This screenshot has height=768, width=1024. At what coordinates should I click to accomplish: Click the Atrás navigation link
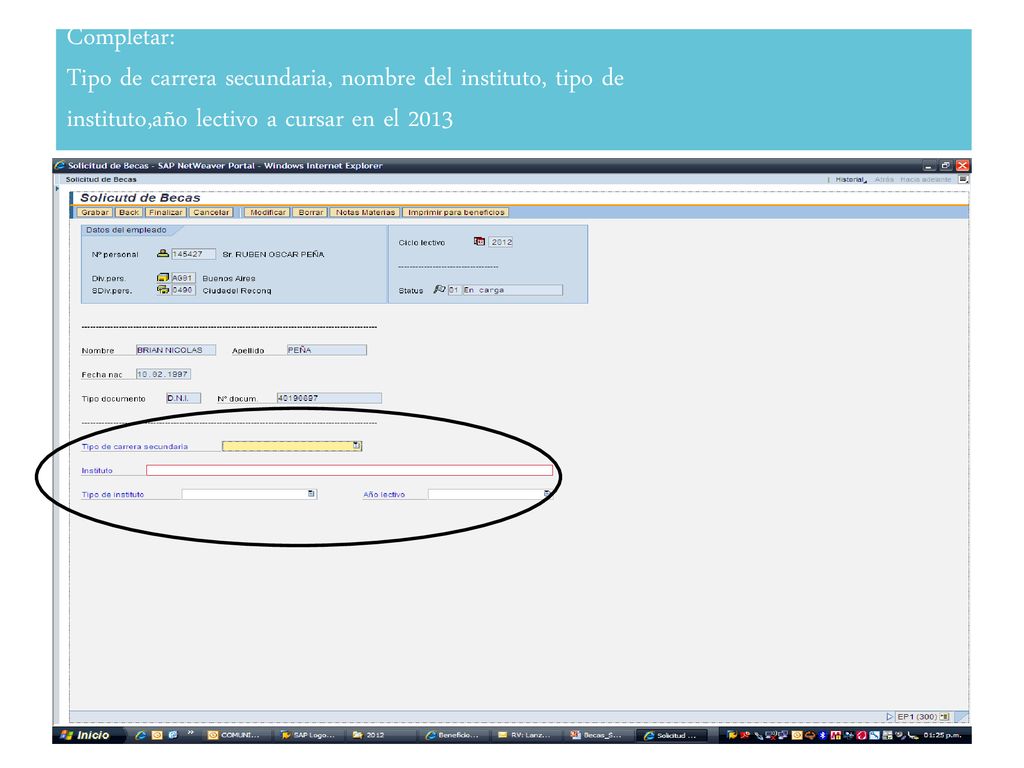pos(884,180)
